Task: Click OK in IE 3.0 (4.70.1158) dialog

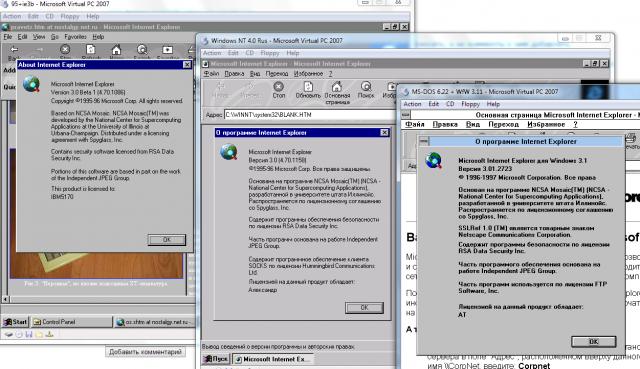Action: 364,307
